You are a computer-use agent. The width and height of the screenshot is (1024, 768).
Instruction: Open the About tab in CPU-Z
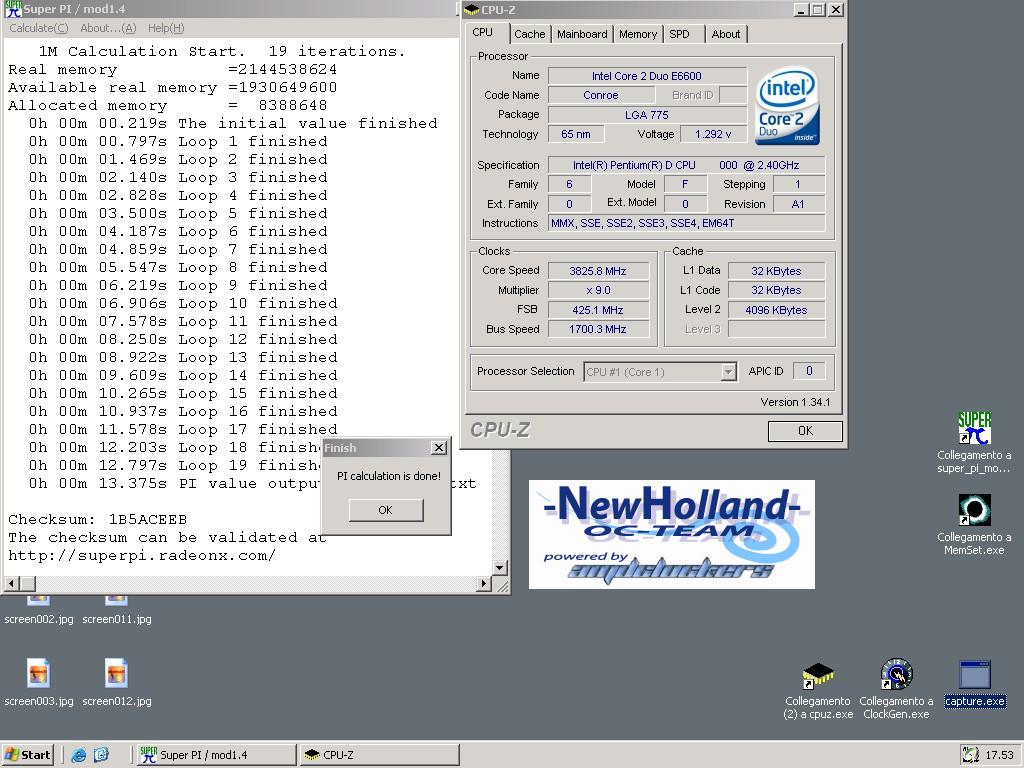coord(726,34)
